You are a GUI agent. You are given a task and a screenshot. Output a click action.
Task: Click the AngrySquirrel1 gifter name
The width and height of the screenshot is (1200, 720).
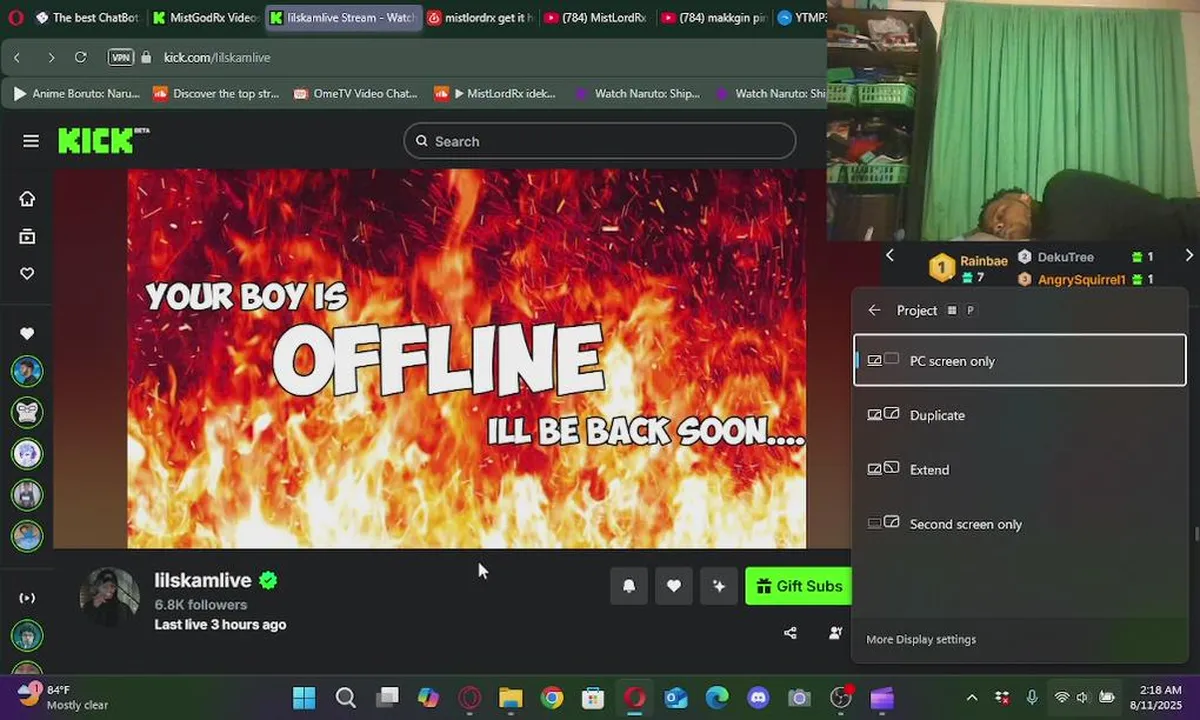click(x=1082, y=280)
